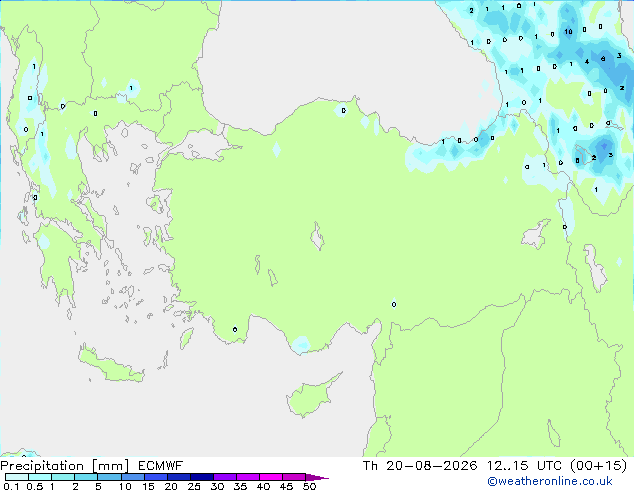Viewport: 634px width, 490px height.
Task: Click the 0.5–1 mm legend swatch
Action: (40, 477)
